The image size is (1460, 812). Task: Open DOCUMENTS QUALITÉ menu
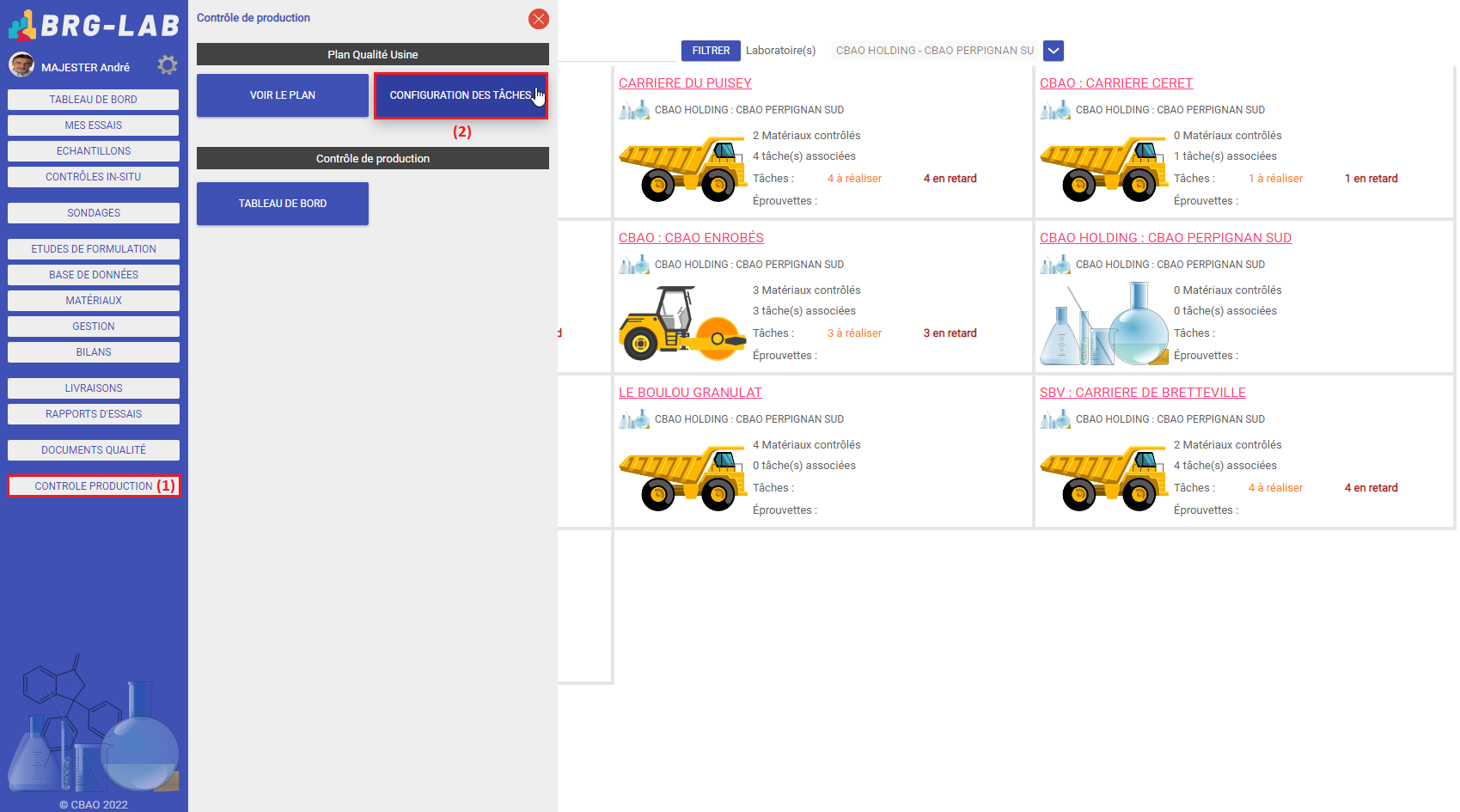pyautogui.click(x=94, y=450)
